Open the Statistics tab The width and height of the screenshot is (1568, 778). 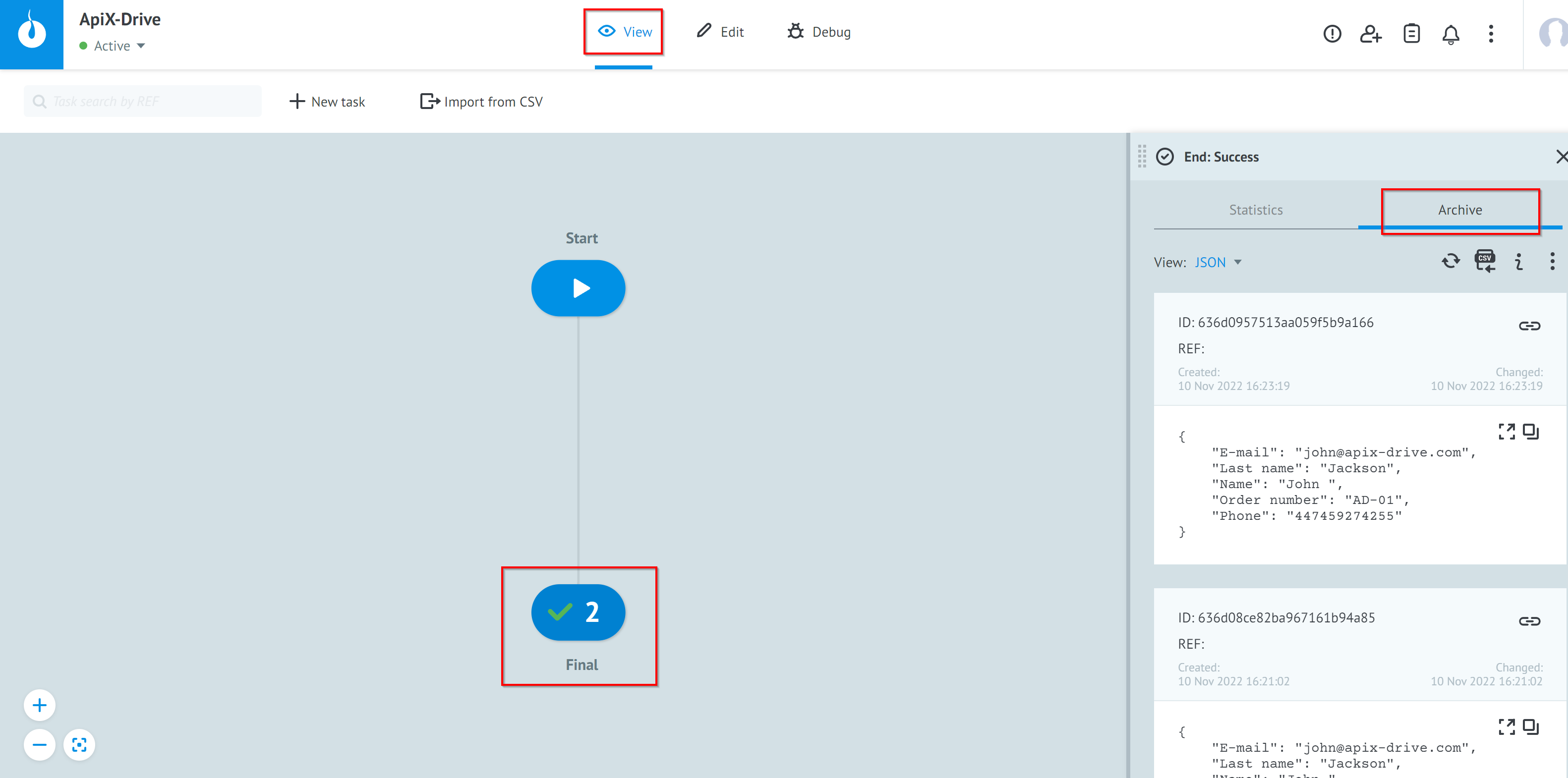coord(1256,210)
